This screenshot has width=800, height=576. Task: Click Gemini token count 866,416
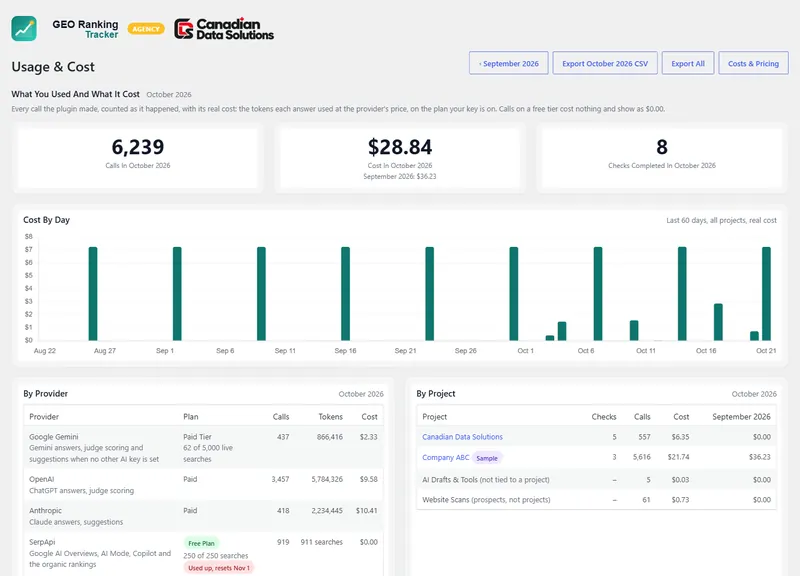click(x=330, y=437)
